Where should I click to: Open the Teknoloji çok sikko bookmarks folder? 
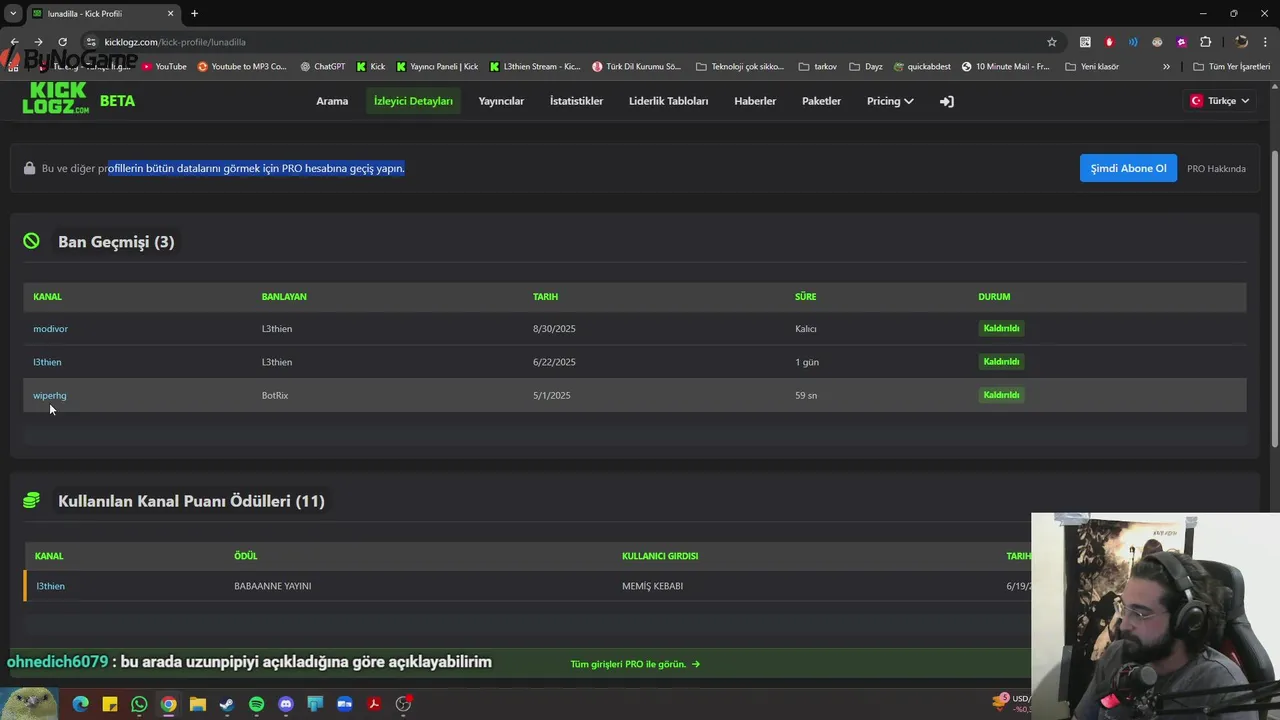tap(740, 67)
